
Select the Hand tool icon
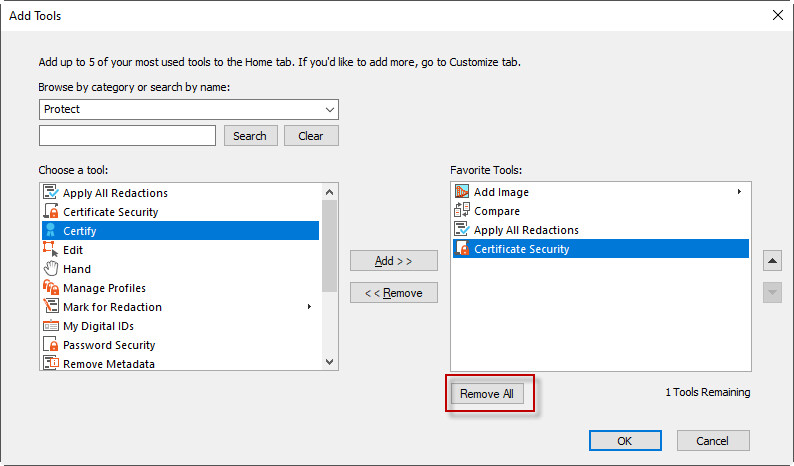pyautogui.click(x=51, y=269)
